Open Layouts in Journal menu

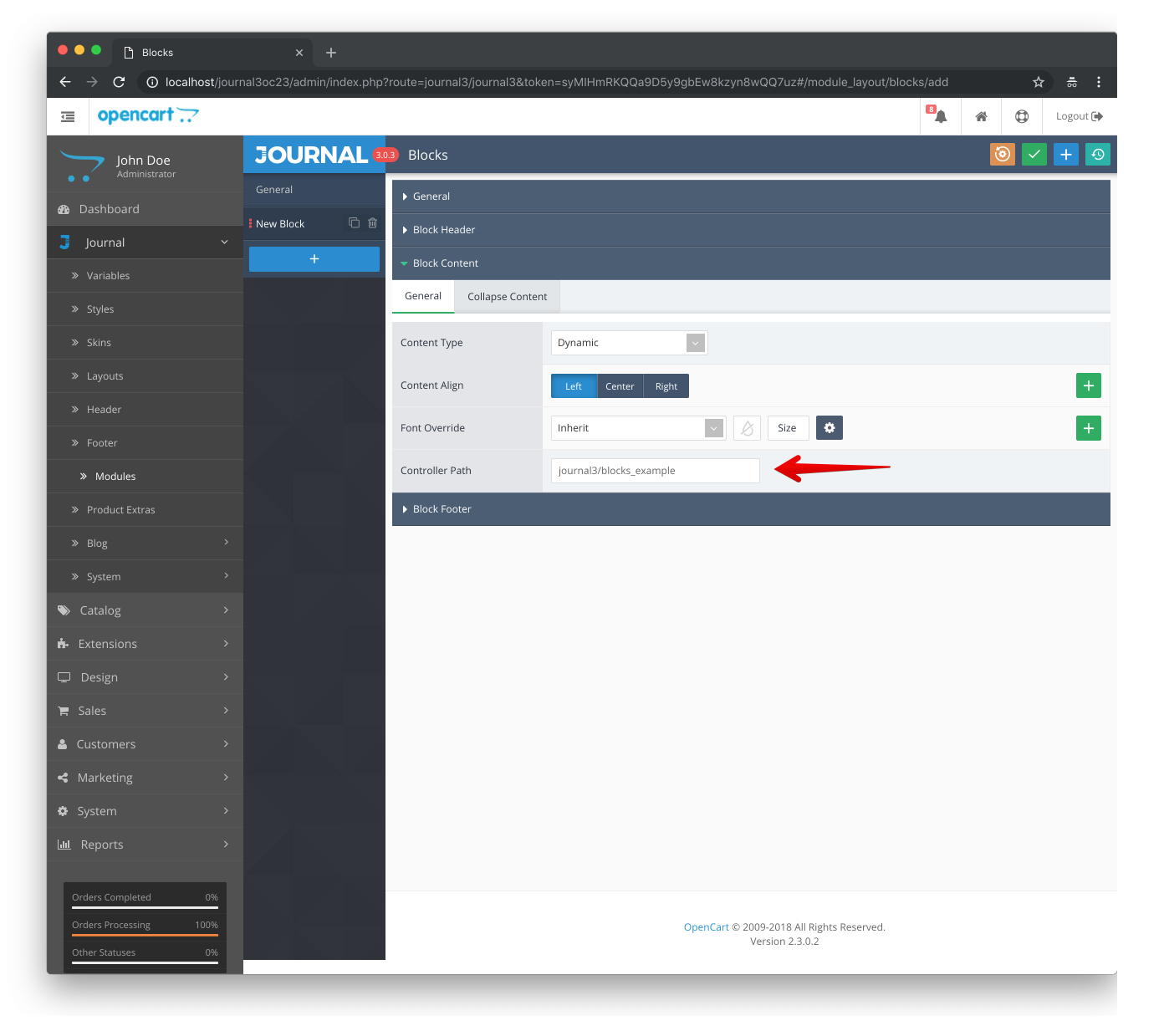(x=145, y=376)
